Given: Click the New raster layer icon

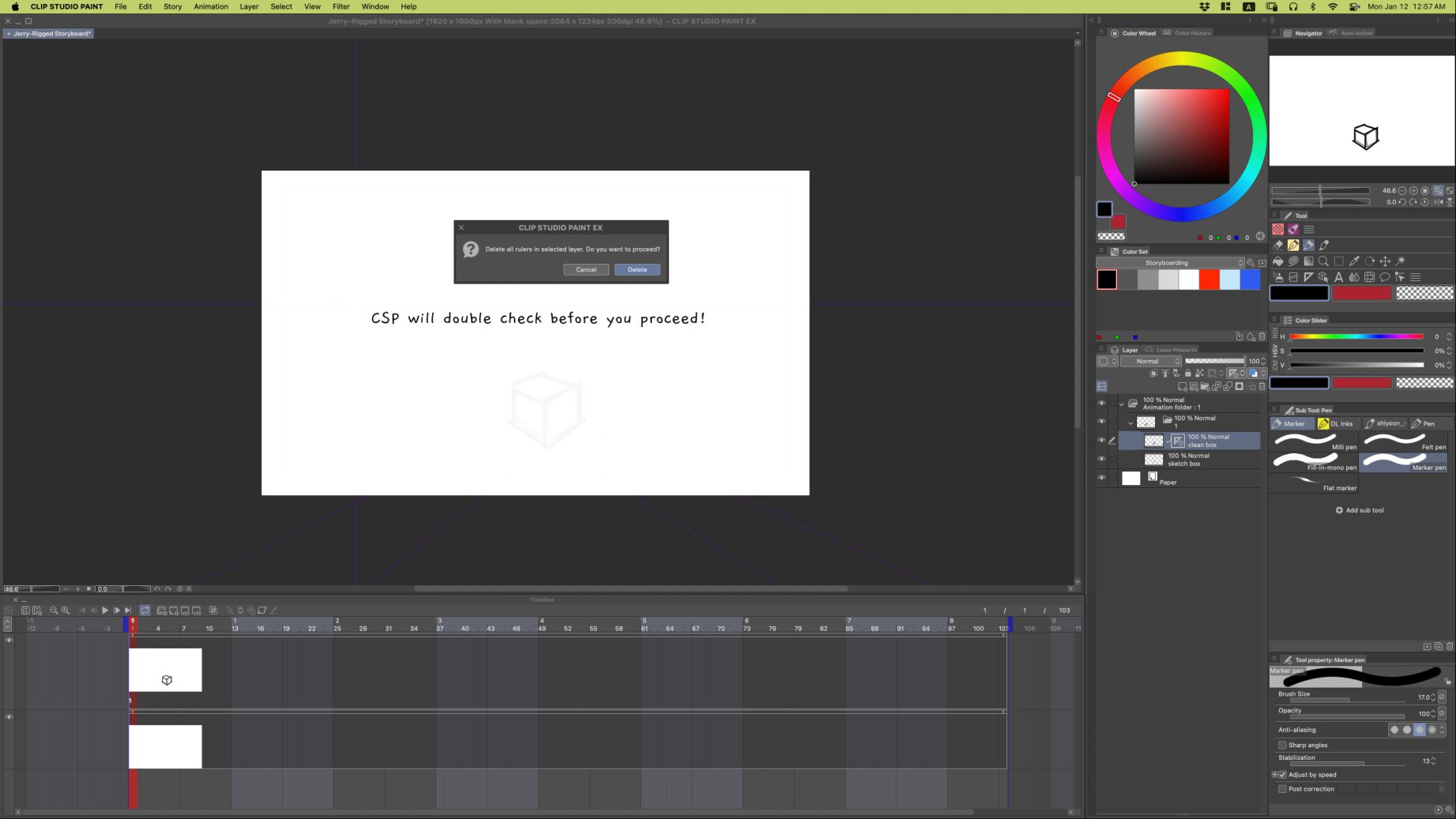Looking at the screenshot, I should pos(1183,386).
